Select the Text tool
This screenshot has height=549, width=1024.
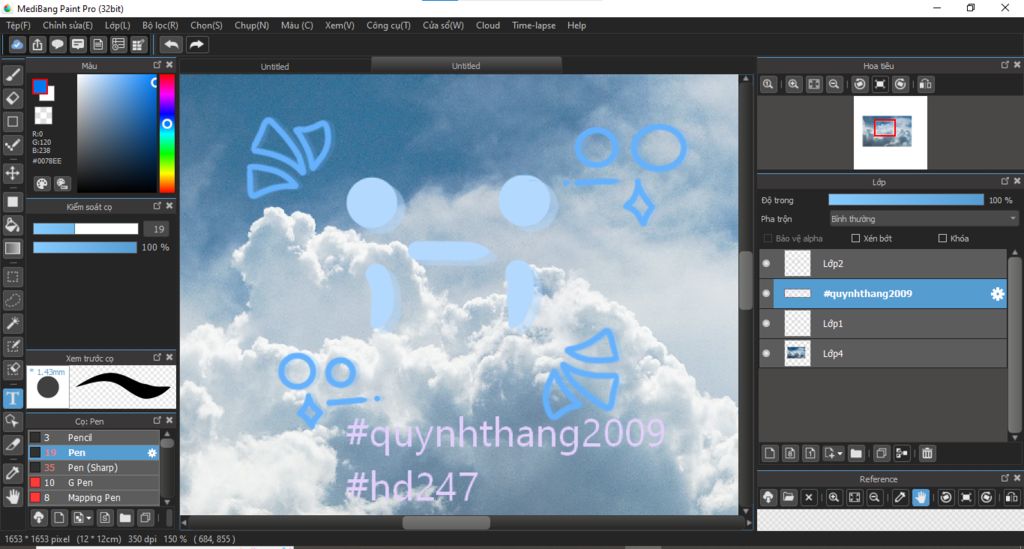12,398
